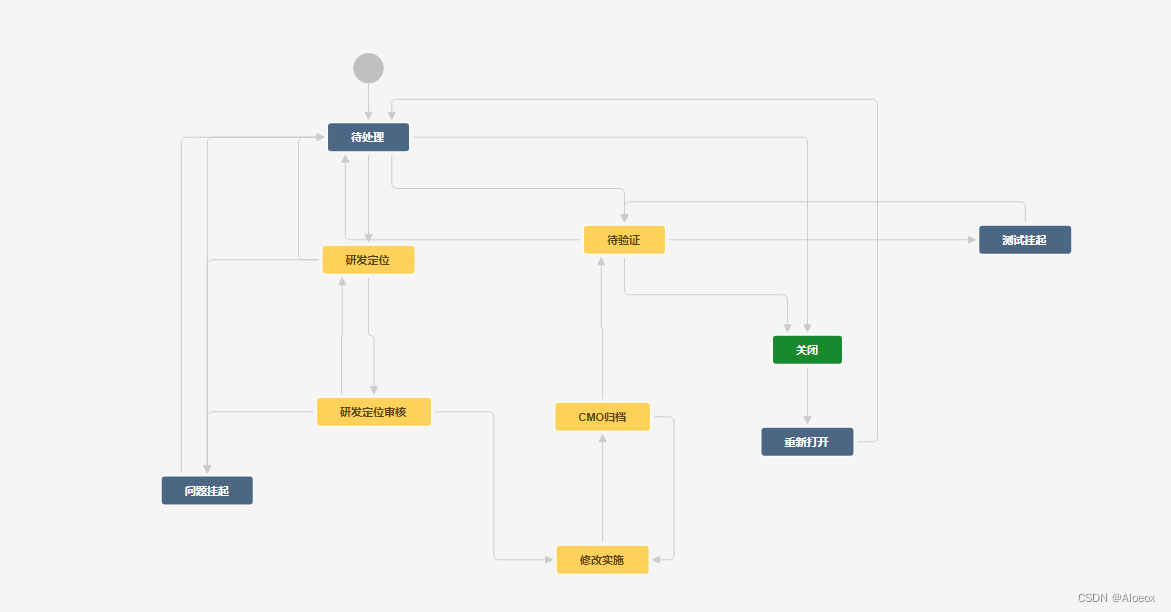
Task: Click arrow from 关闭 down to 重新打开
Action: coord(807,395)
